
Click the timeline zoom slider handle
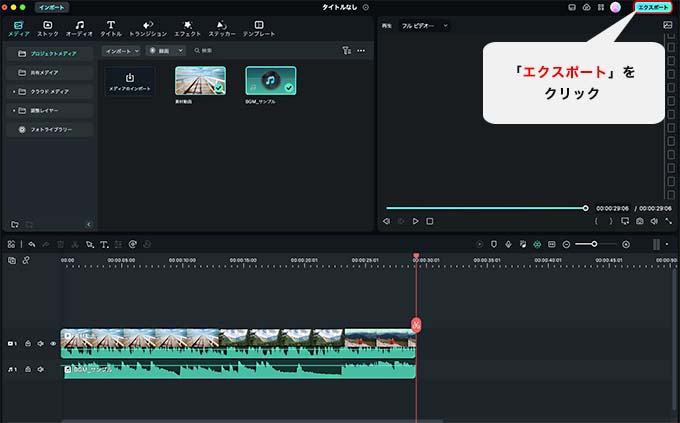tap(594, 244)
